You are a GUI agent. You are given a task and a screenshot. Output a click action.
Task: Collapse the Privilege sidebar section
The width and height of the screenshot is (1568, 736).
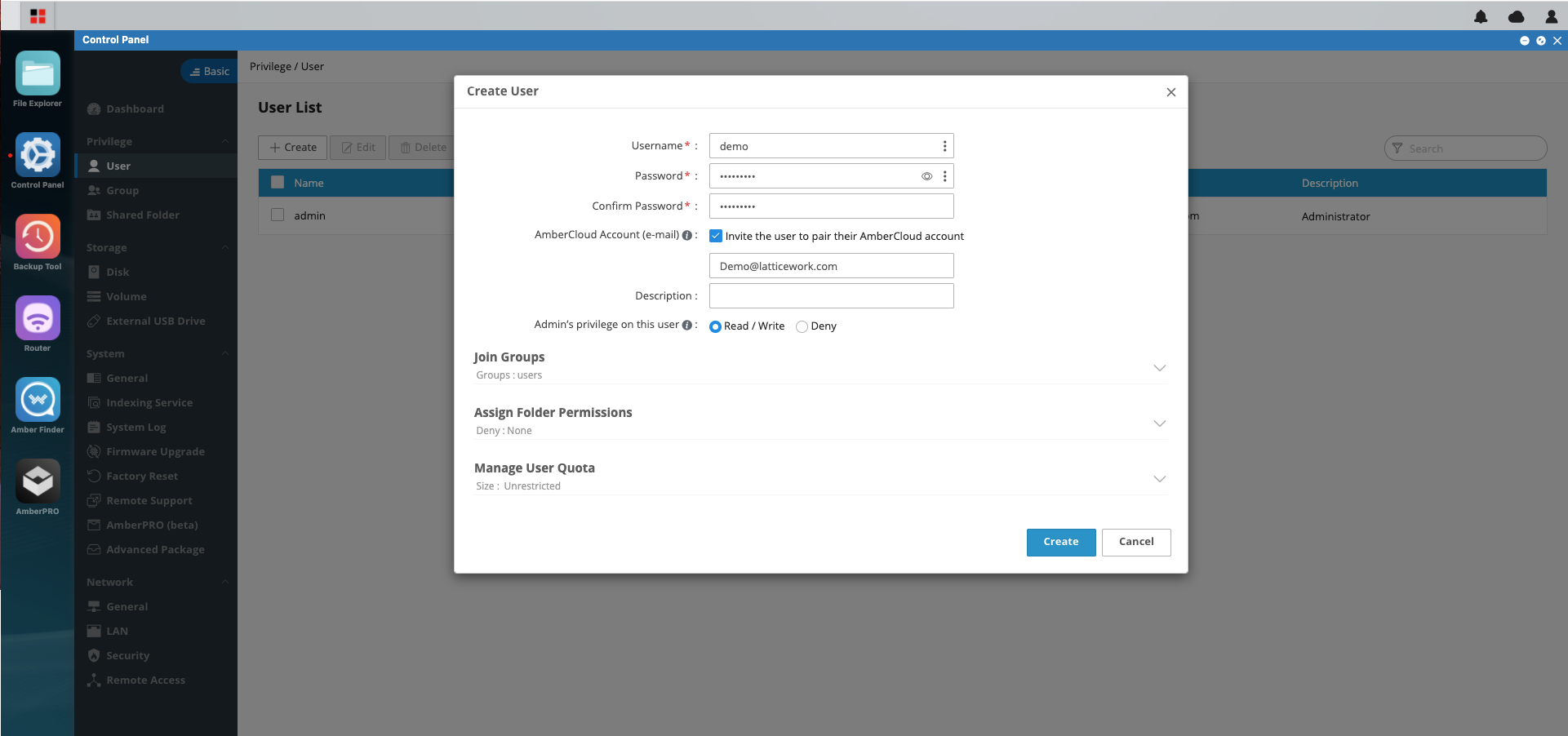pos(225,141)
